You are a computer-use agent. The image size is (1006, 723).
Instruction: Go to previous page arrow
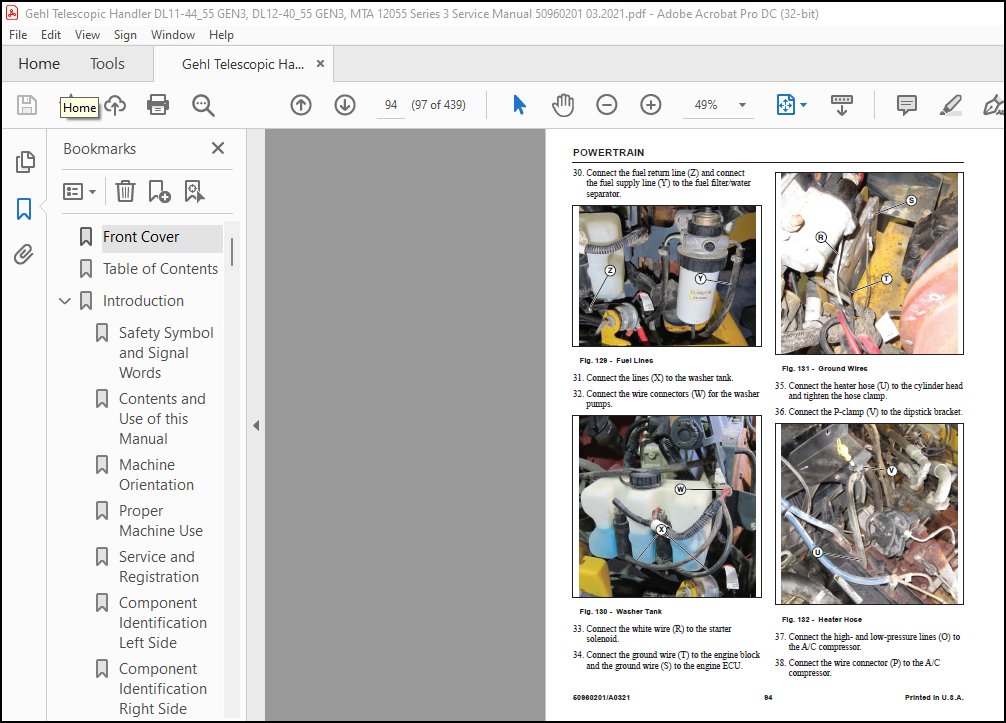[301, 105]
